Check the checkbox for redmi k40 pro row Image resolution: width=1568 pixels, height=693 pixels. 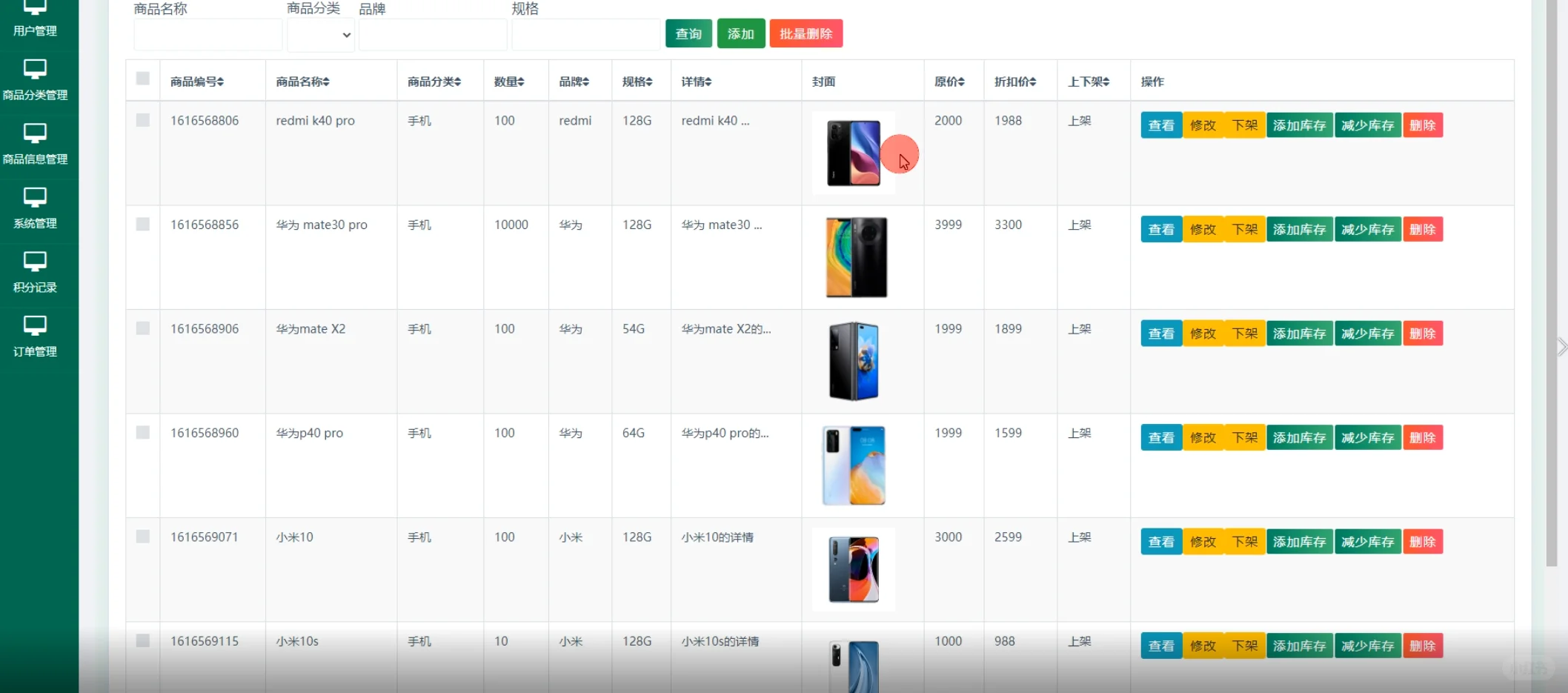[x=142, y=120]
